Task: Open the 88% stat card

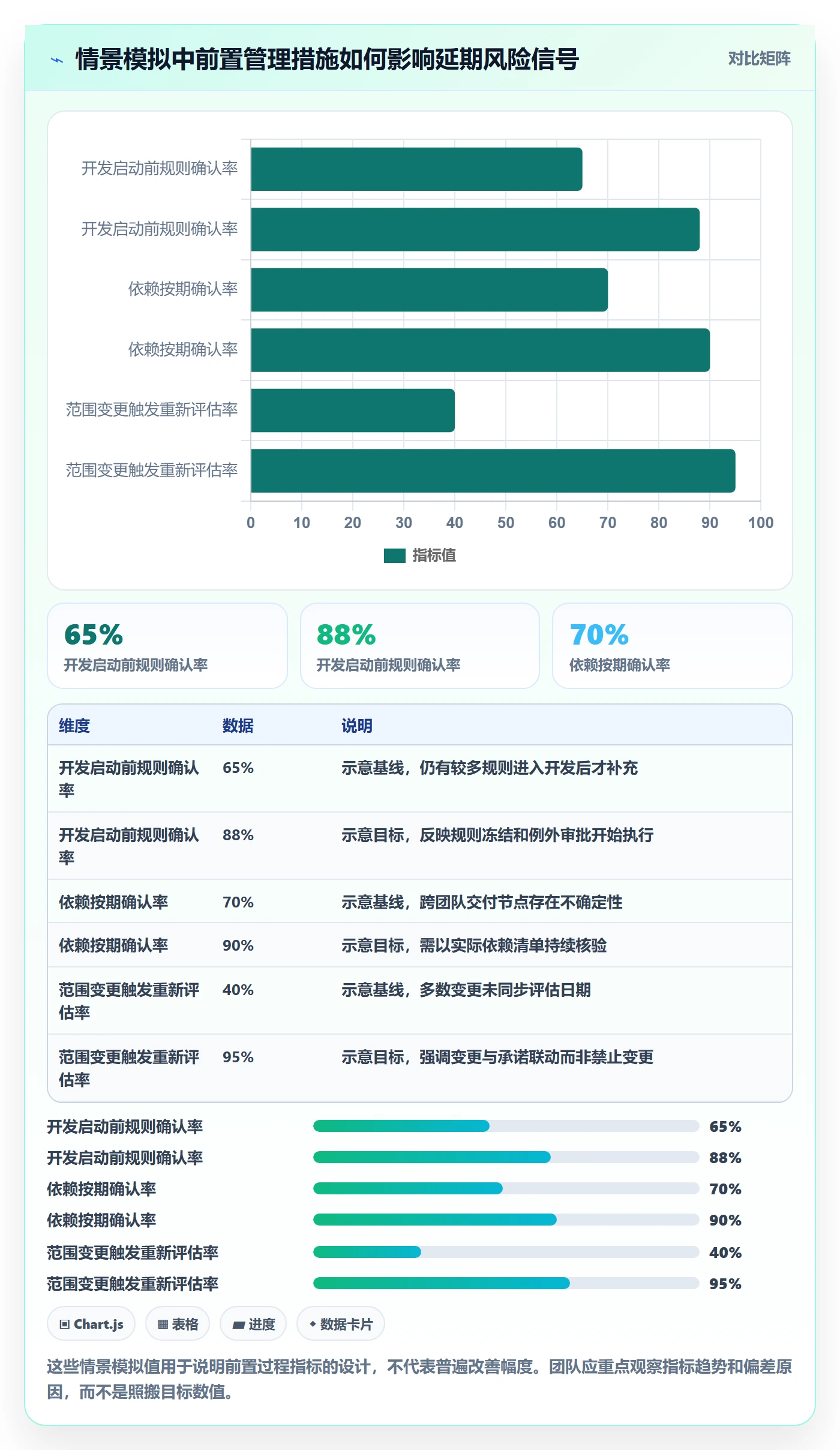Action: 420,646
